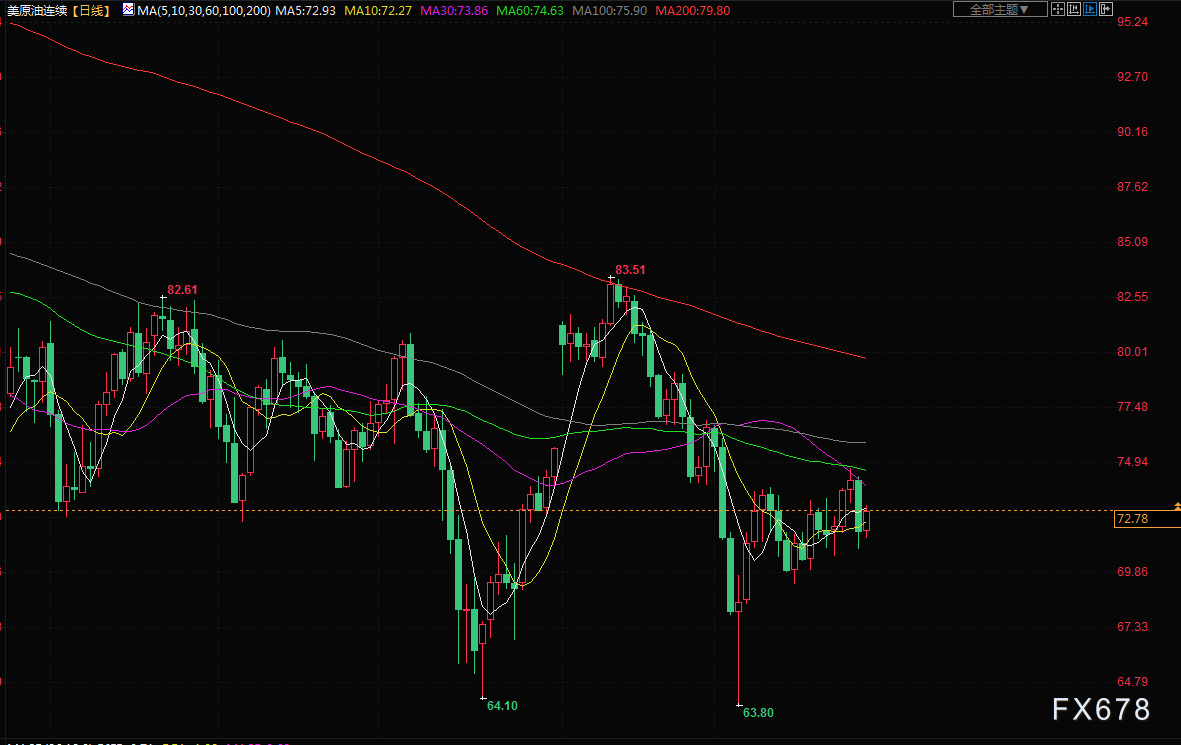
Task: Click the 82.55 price axis label
Action: [x=1133, y=297]
